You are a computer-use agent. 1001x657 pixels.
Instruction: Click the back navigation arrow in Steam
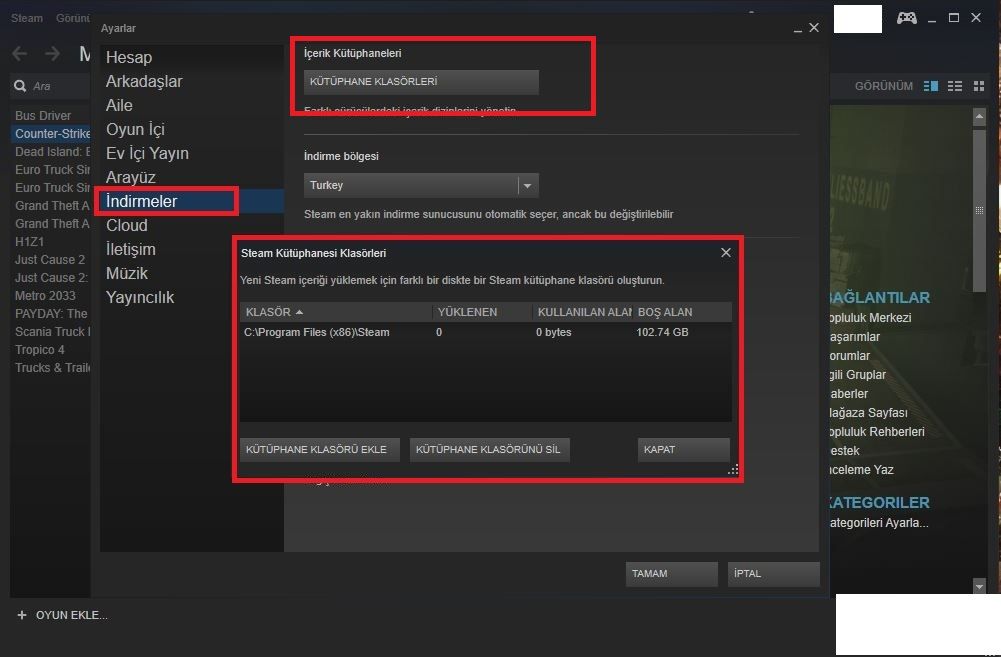[x=20, y=54]
